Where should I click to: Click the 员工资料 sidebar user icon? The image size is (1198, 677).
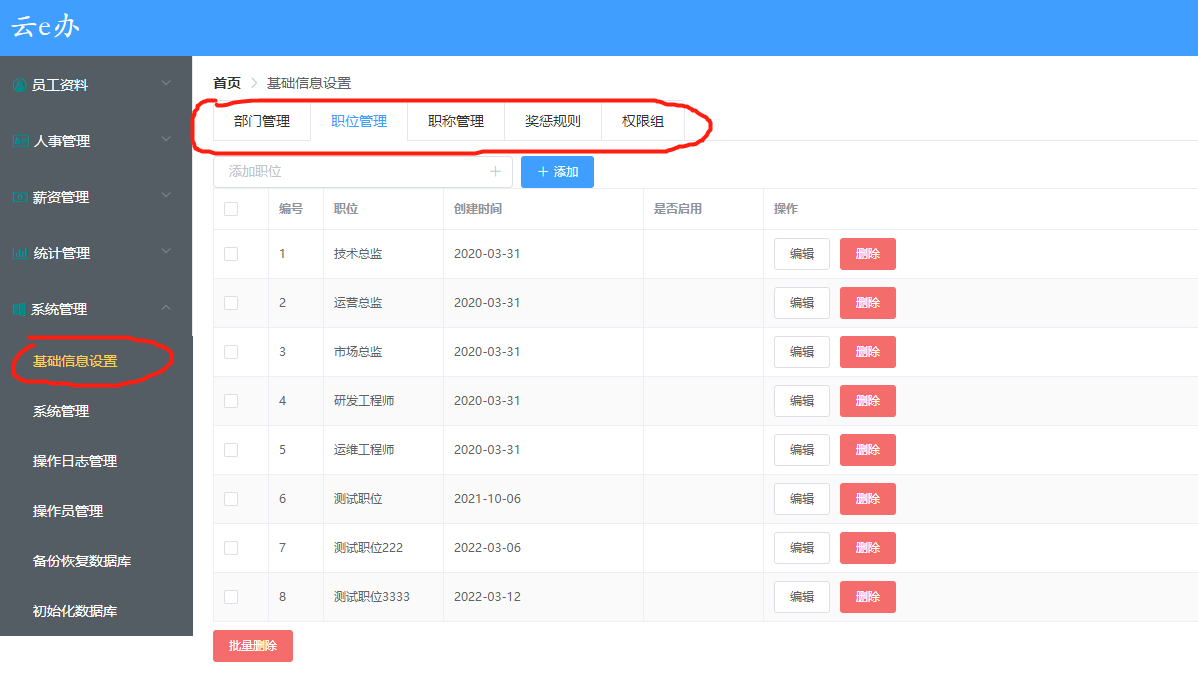click(x=20, y=85)
